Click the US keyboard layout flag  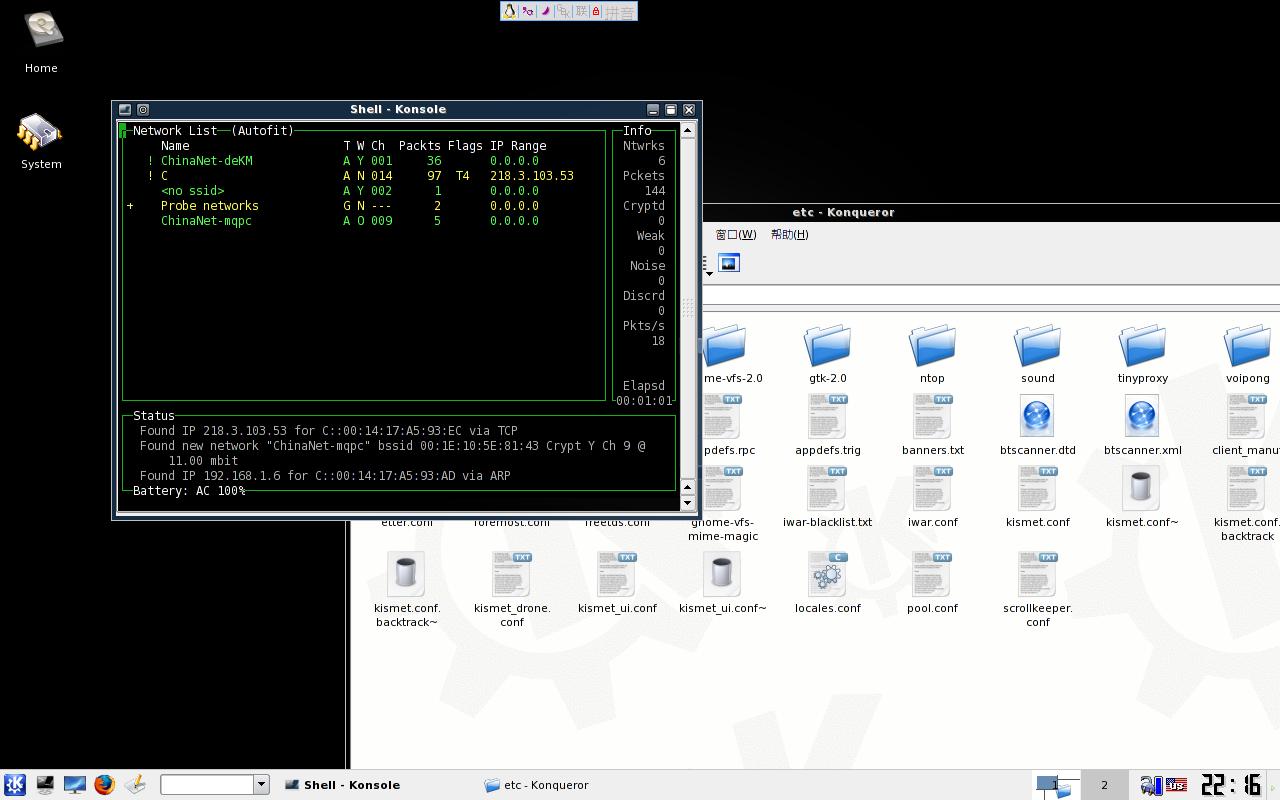pyautogui.click(x=1176, y=785)
